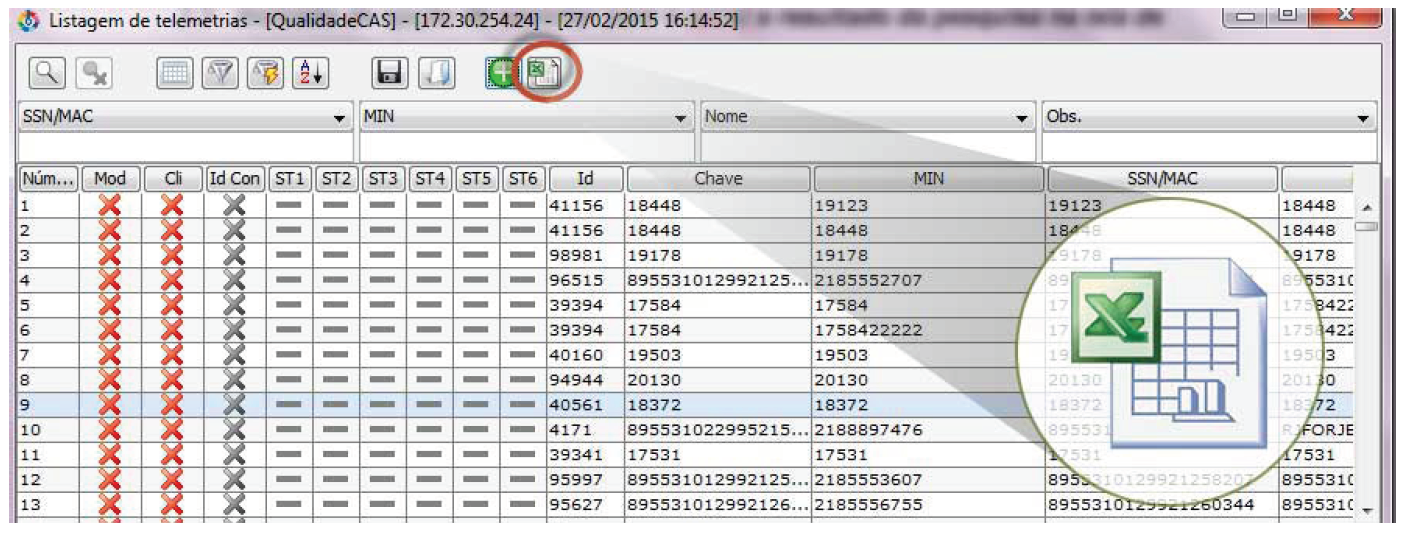Select Chave cell 20130 in row 8
Image resolution: width=1404 pixels, height=539 pixels.
(718, 380)
